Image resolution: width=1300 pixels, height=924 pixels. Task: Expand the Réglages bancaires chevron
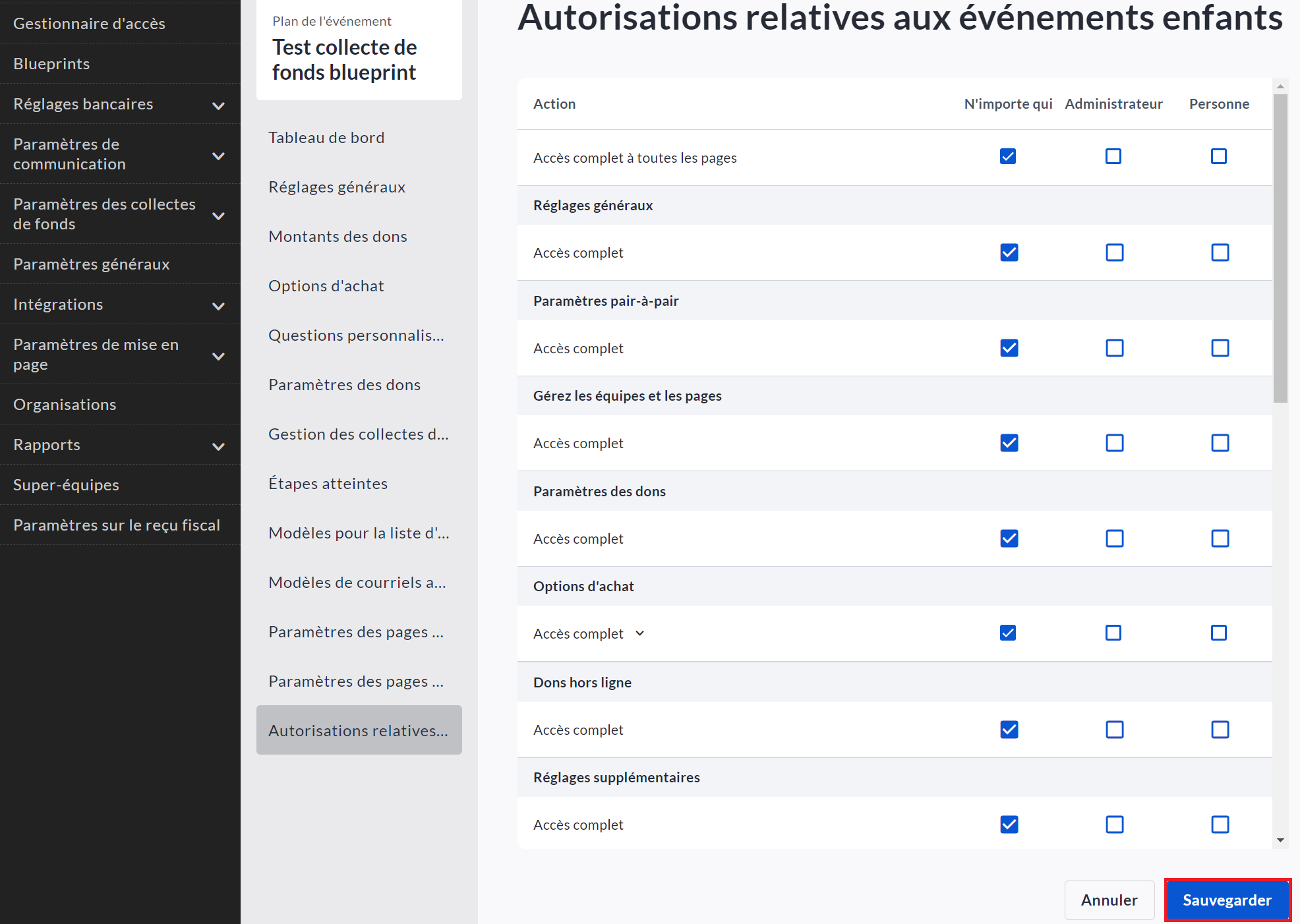218,105
